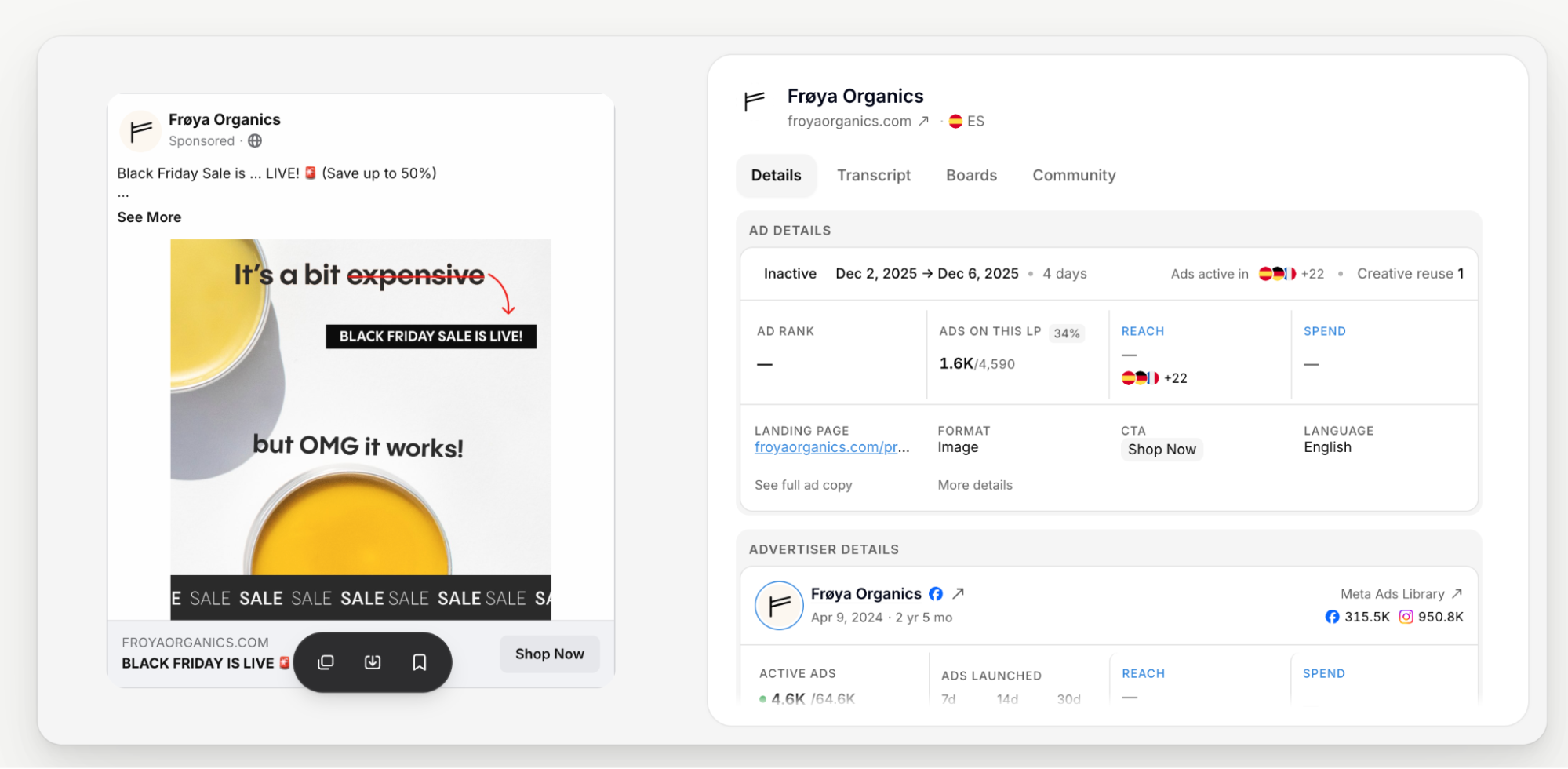Click the REACH label in Ad Details
The height and width of the screenshot is (769, 1568).
(1143, 331)
